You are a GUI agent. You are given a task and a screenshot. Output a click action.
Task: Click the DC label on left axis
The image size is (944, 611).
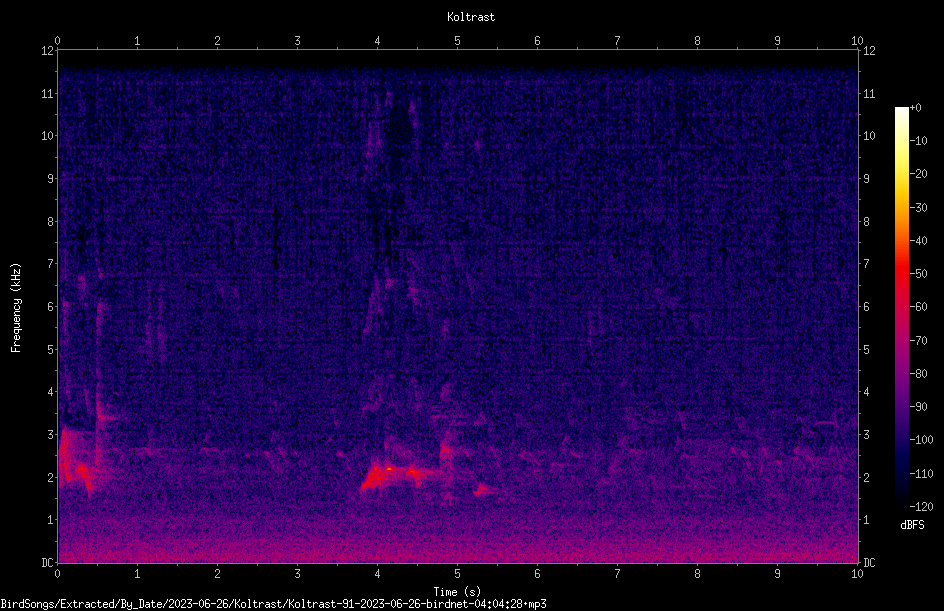(x=47, y=563)
